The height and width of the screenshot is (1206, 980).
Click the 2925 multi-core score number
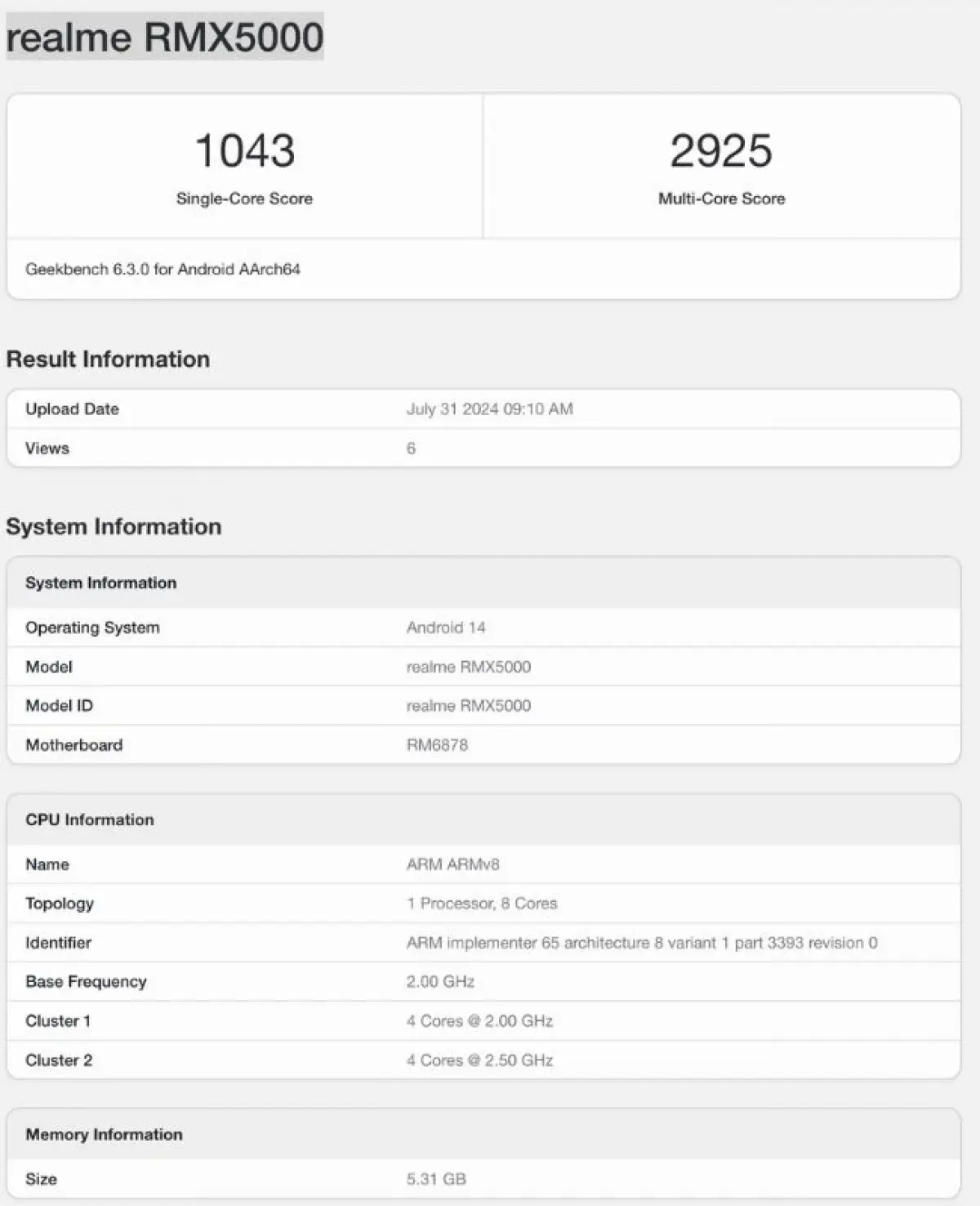point(721,151)
